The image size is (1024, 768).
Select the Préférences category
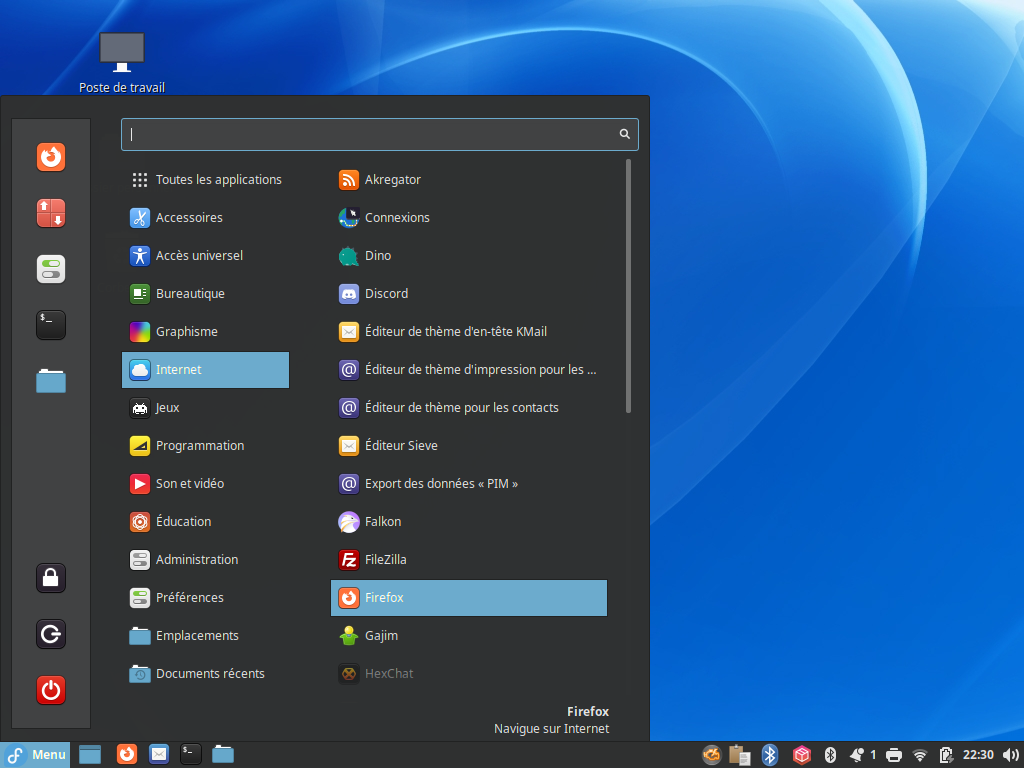tap(205, 598)
